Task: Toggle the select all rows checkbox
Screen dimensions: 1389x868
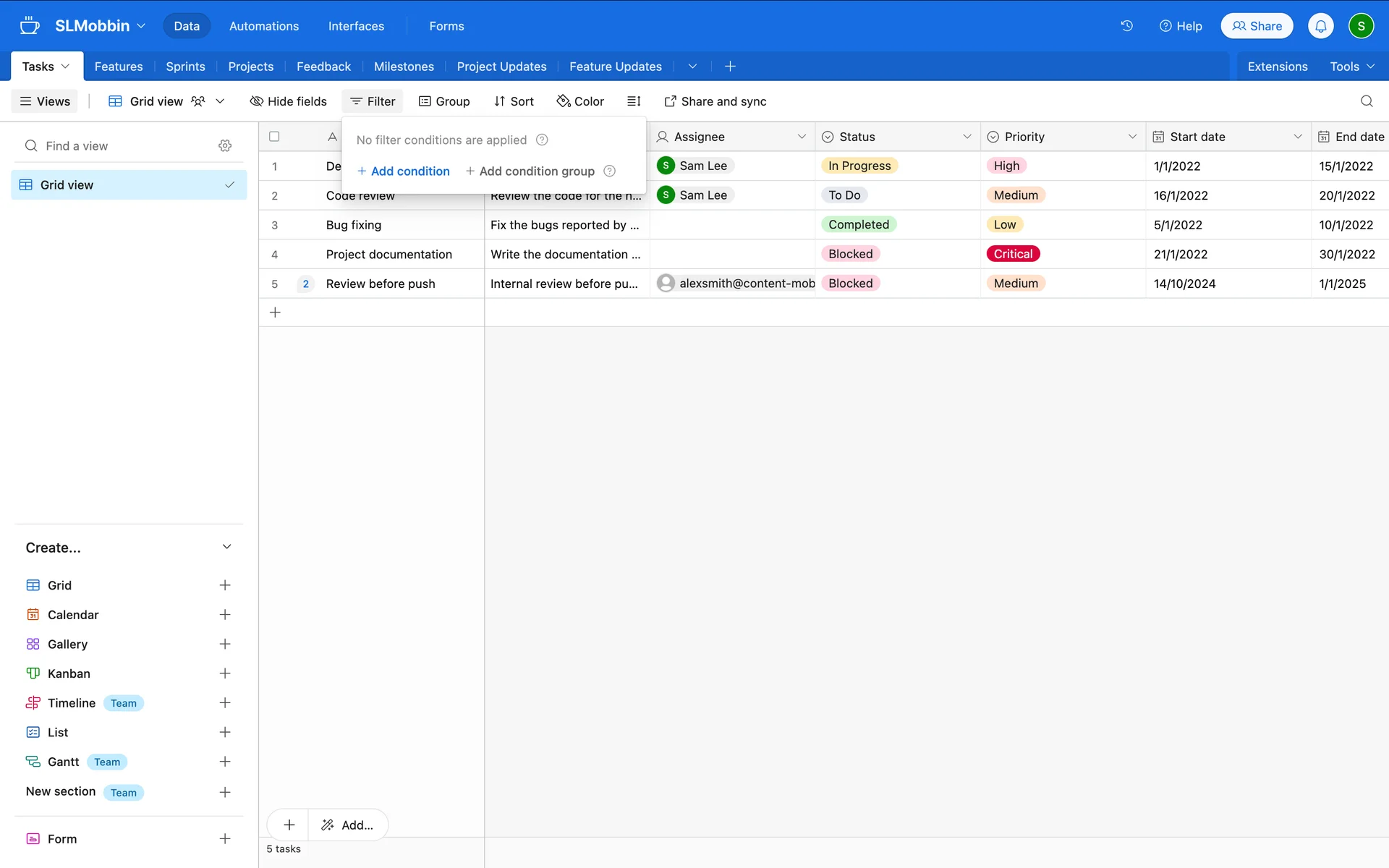Action: pyautogui.click(x=274, y=137)
